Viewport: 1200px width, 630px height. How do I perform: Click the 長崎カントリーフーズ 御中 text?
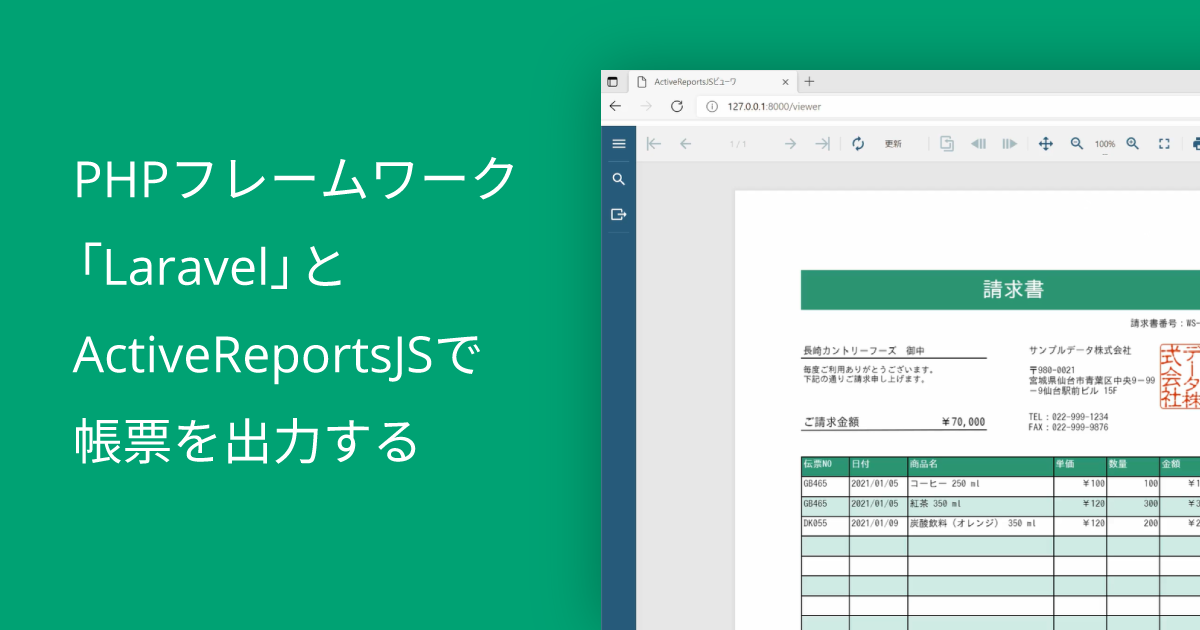pyautogui.click(x=864, y=351)
